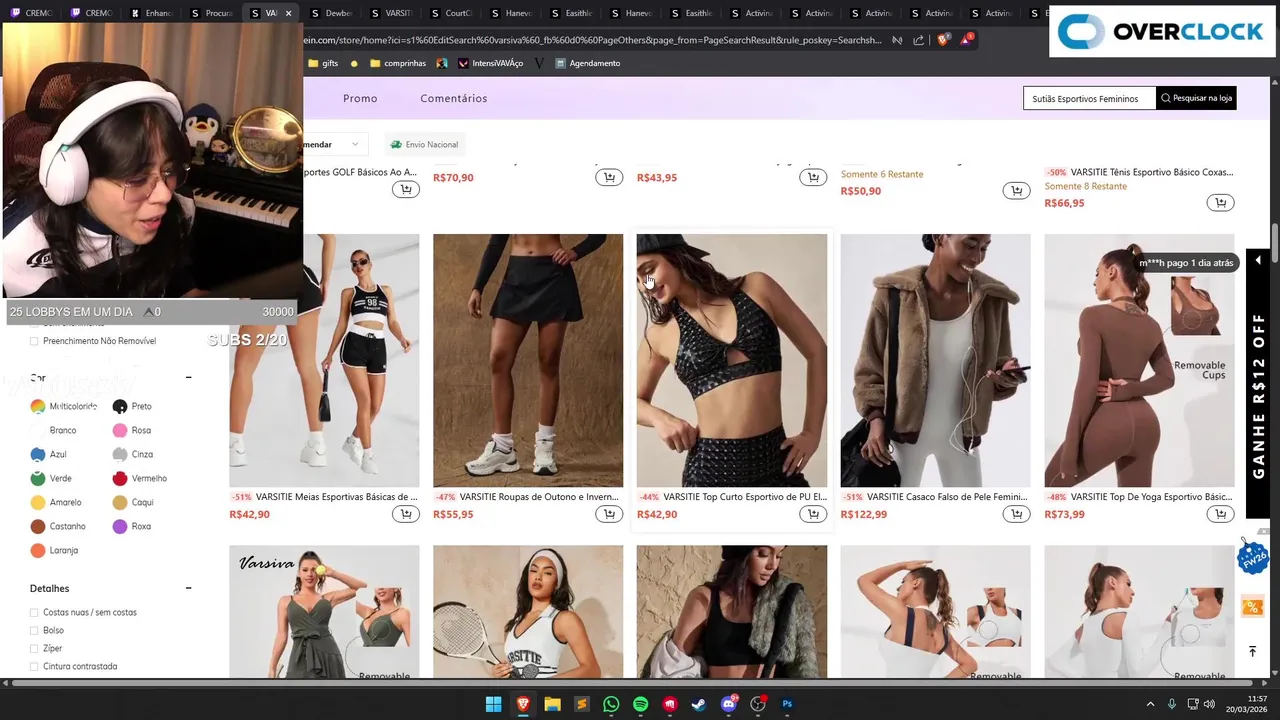Add the R$70,90 item to cart
1280x720 pixels.
click(609, 177)
